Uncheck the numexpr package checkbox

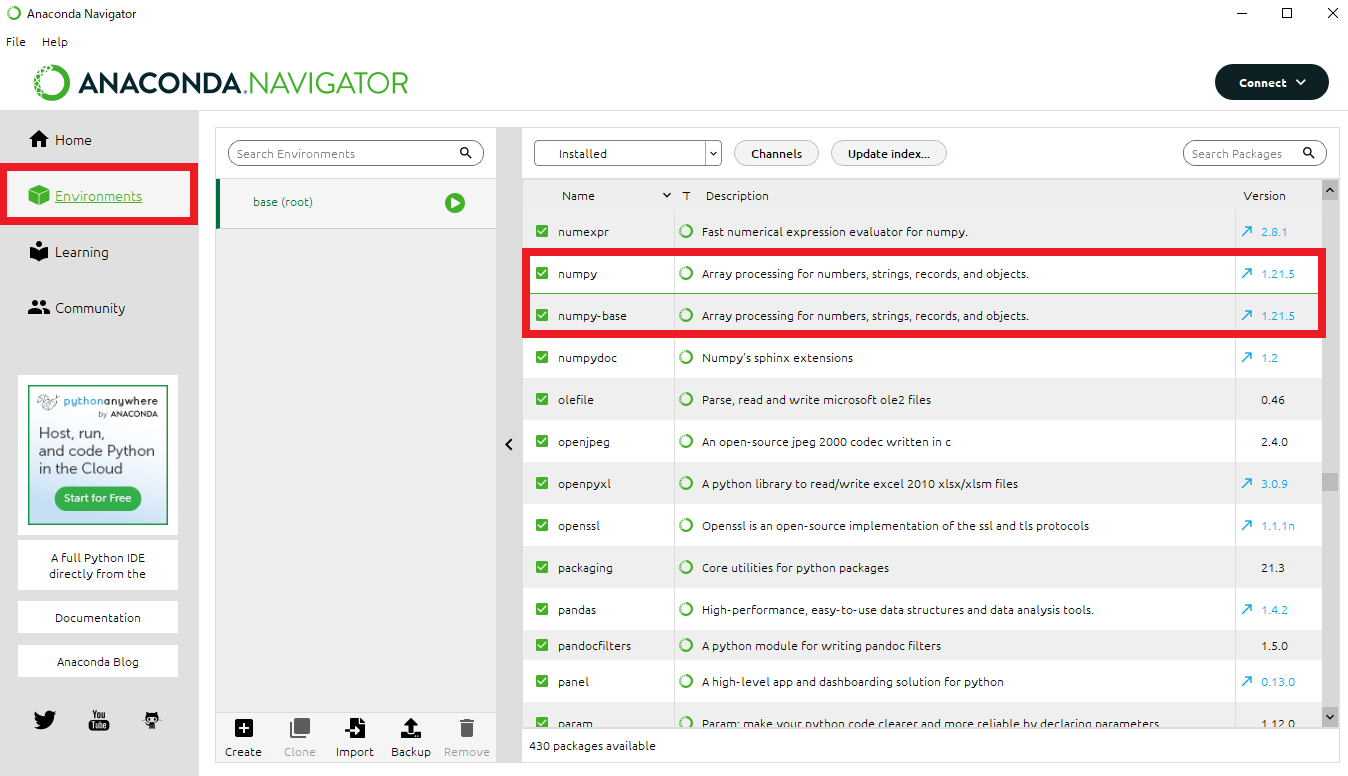click(x=542, y=231)
